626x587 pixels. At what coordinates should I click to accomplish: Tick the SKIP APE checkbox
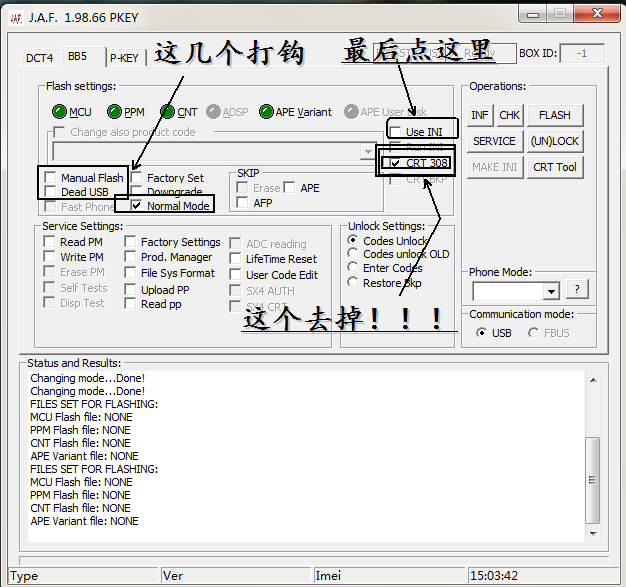[x=289, y=187]
